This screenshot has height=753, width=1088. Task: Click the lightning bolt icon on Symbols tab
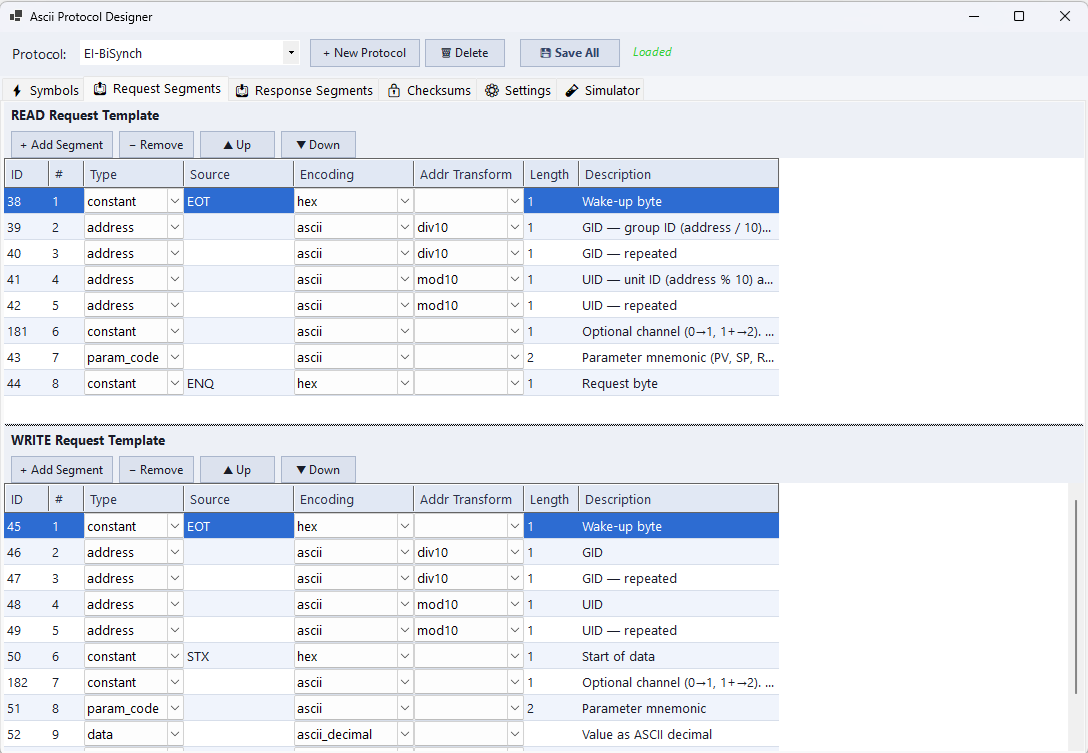pos(16,89)
